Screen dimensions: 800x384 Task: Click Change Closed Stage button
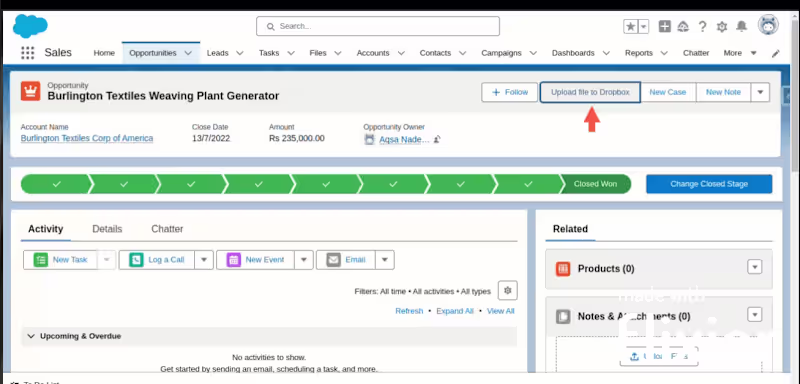(709, 184)
